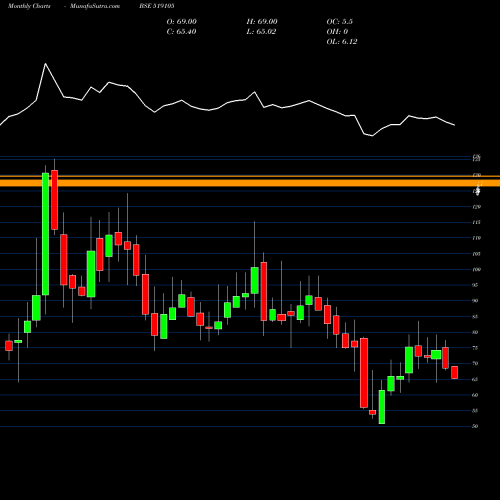Screen dimensions: 500x500
Task: Click the 'Monthly Charts' title text
Action: click(29, 6)
